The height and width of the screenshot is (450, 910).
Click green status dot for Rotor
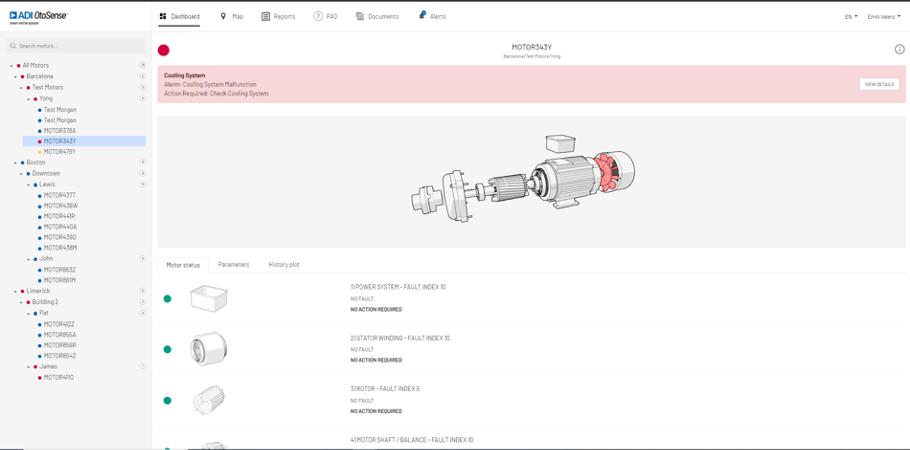[x=167, y=400]
